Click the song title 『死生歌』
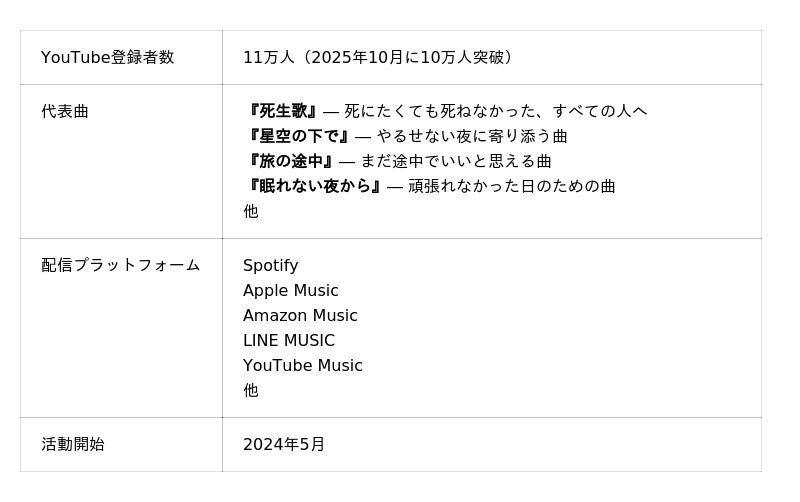The height and width of the screenshot is (502, 800). tap(281, 111)
